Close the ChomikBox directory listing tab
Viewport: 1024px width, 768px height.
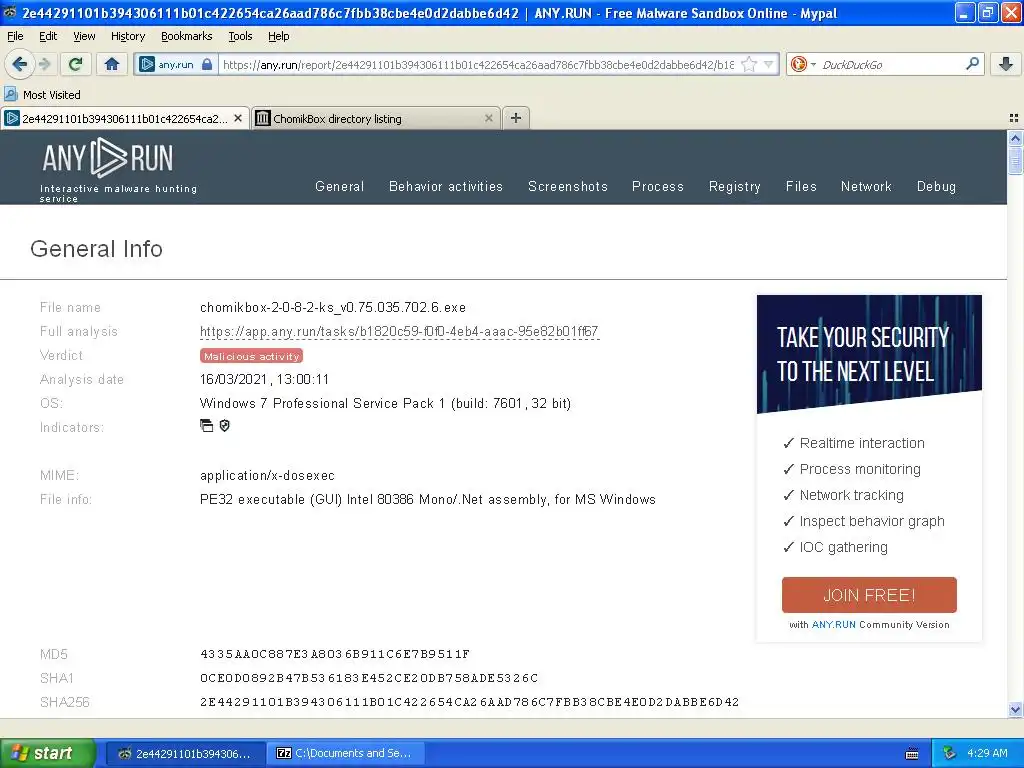(x=488, y=118)
